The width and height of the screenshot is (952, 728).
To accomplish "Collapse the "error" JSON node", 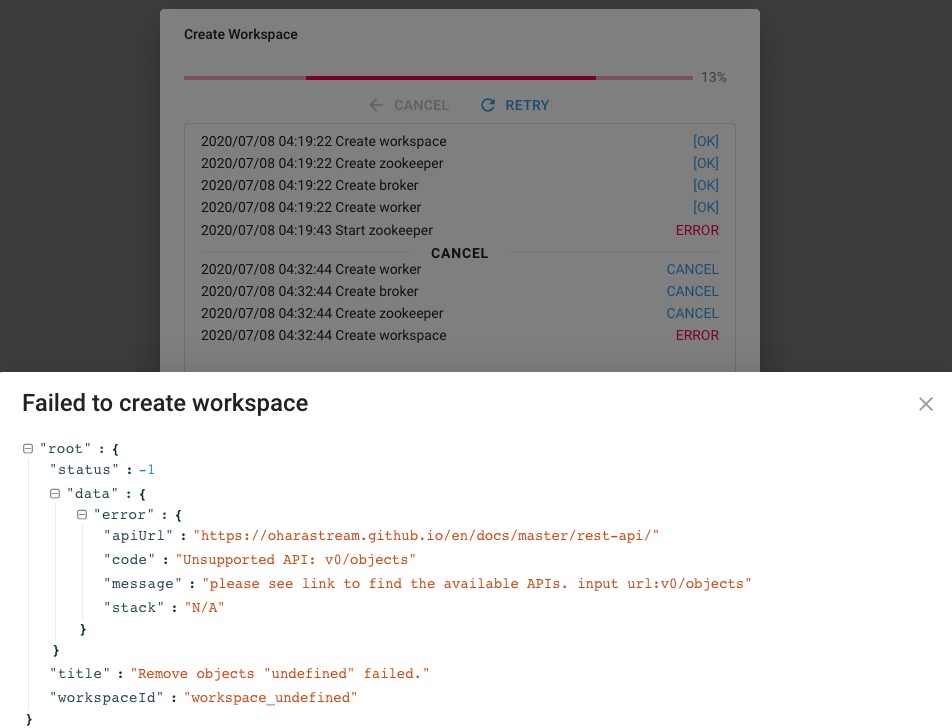I will pyautogui.click(x=82, y=515).
